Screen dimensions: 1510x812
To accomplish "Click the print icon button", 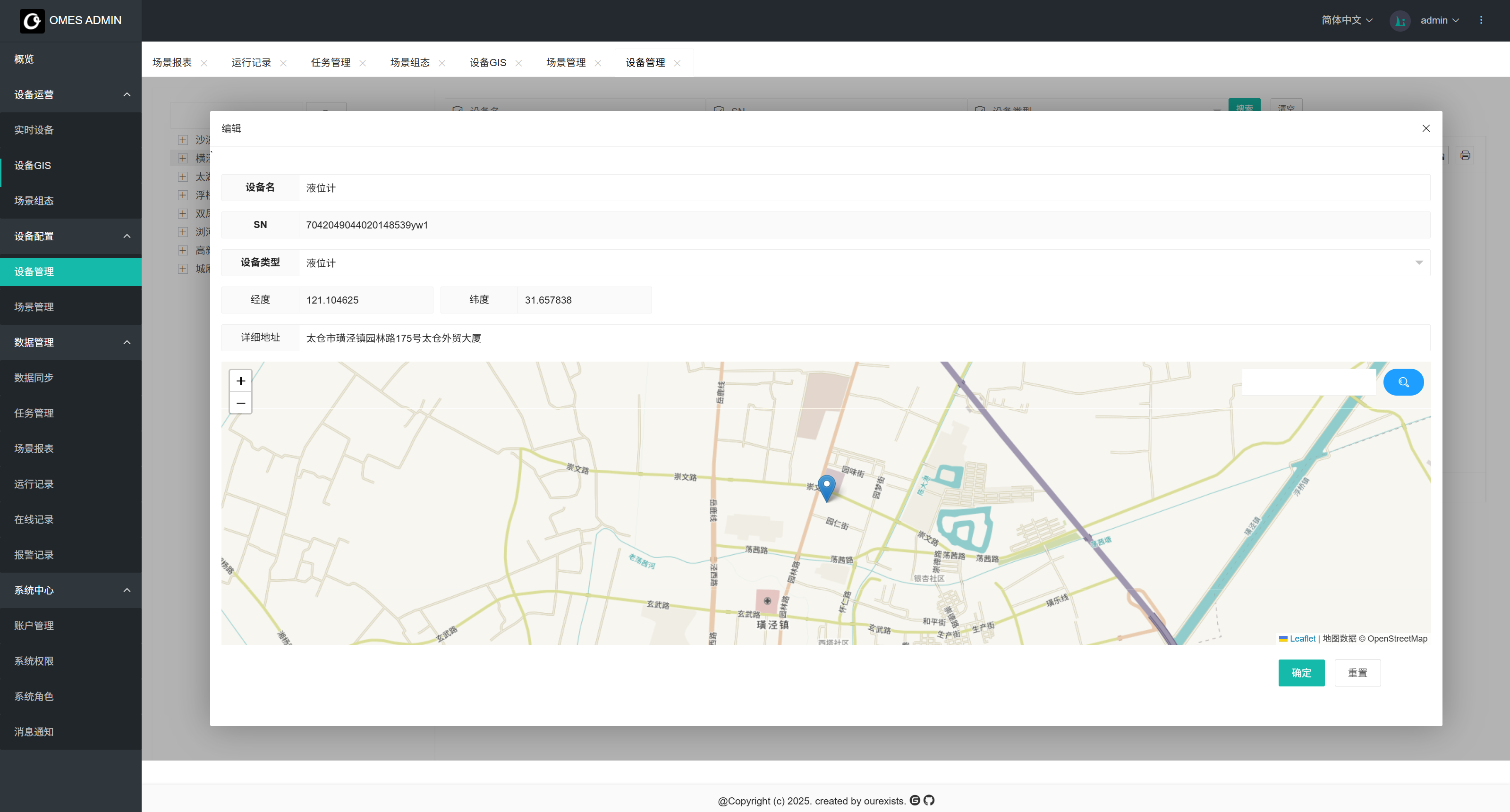I will click(x=1465, y=155).
